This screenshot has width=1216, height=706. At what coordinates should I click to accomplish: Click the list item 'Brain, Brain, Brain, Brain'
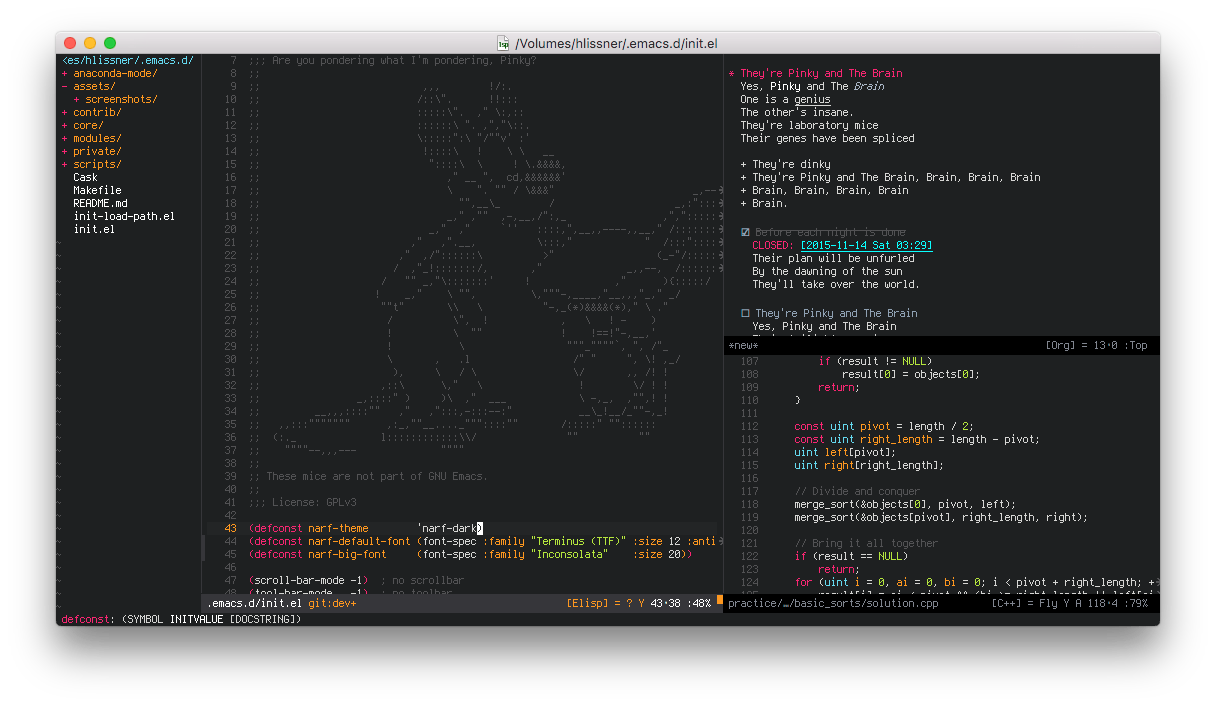click(x=830, y=190)
